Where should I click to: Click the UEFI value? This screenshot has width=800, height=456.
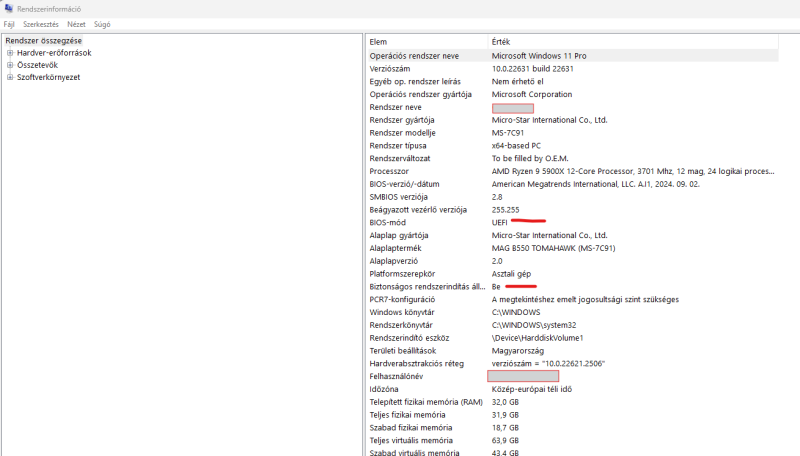tap(499, 222)
